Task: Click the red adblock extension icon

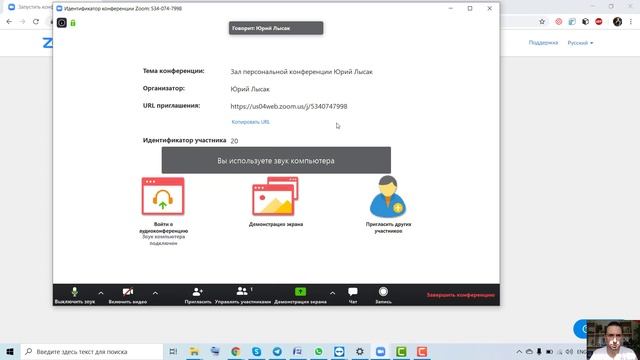Action: coord(599,22)
